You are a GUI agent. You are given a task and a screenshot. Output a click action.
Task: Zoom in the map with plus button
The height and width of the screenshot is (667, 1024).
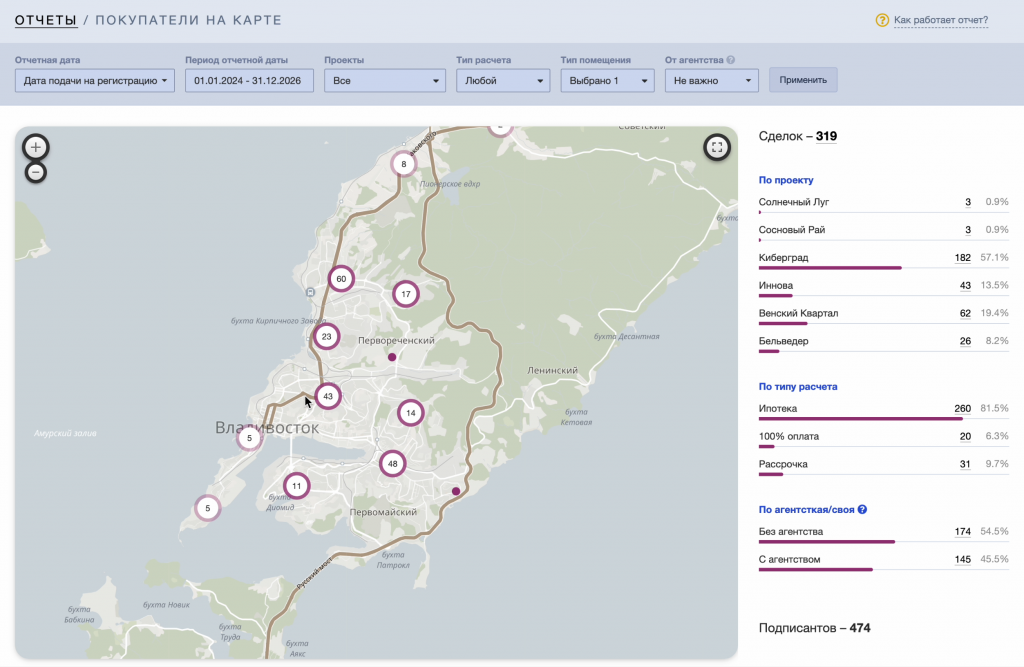(x=36, y=147)
